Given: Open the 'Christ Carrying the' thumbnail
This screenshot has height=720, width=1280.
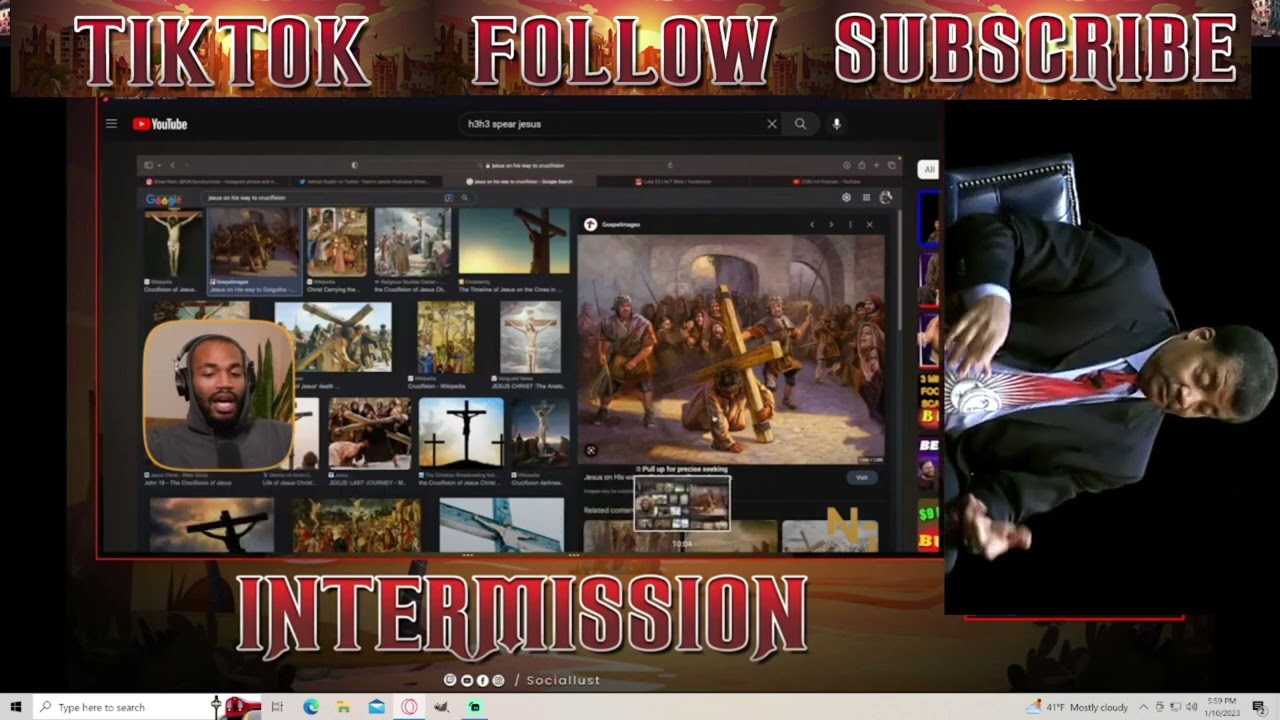Looking at the screenshot, I should (x=336, y=243).
